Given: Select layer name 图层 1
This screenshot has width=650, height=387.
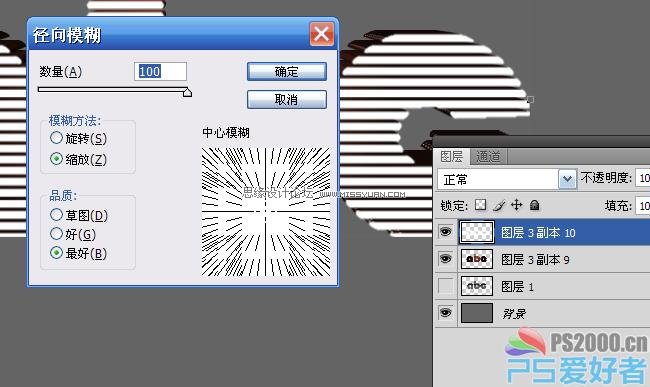Looking at the screenshot, I should [x=517, y=287].
